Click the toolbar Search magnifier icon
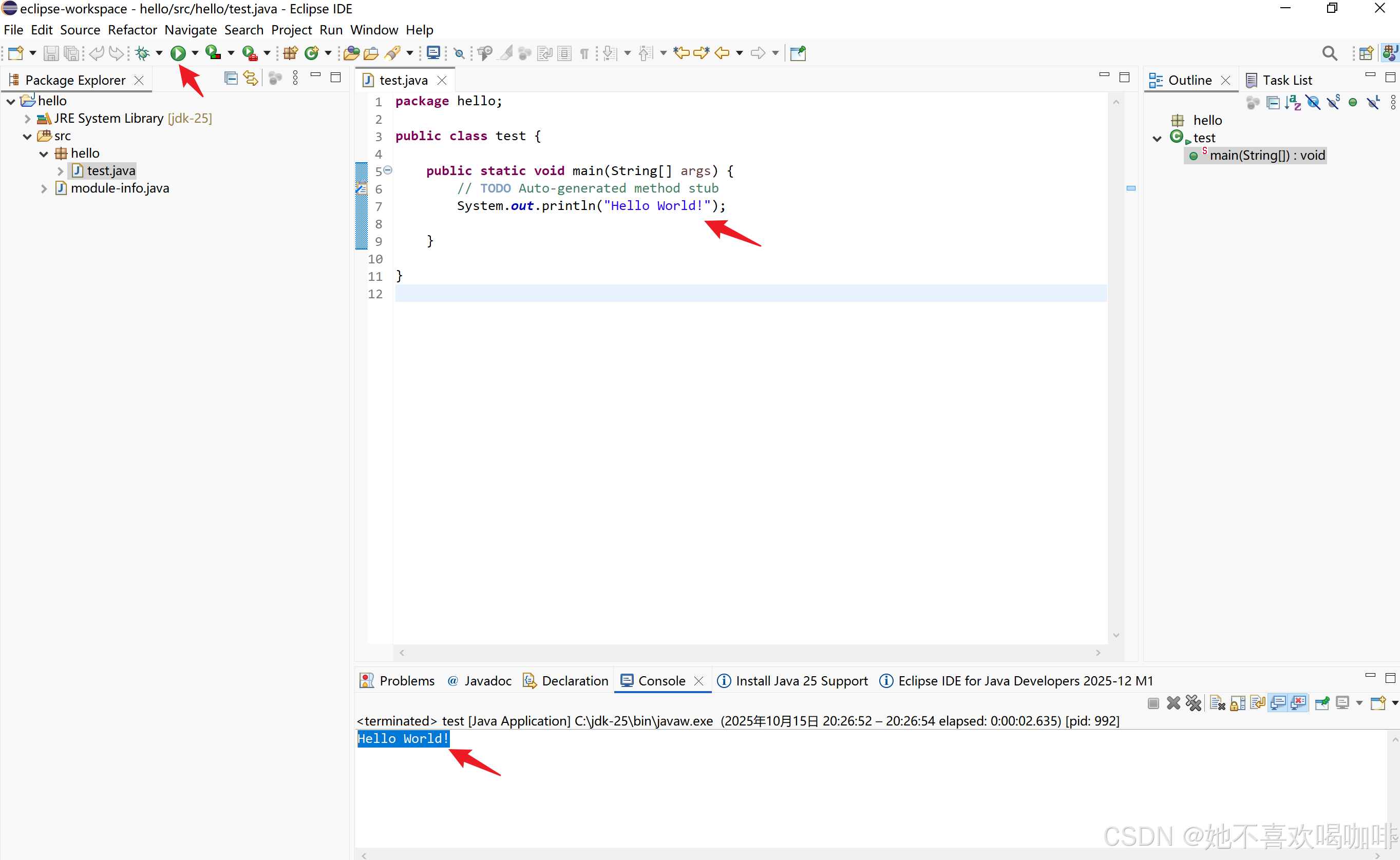Screen dimensions: 1400x860 (x=1330, y=53)
